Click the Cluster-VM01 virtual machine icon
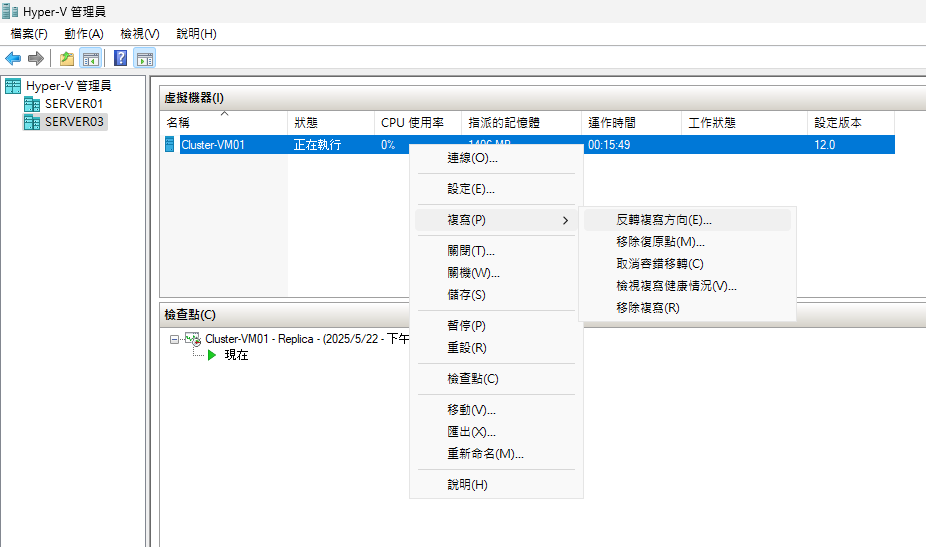 coord(170,145)
